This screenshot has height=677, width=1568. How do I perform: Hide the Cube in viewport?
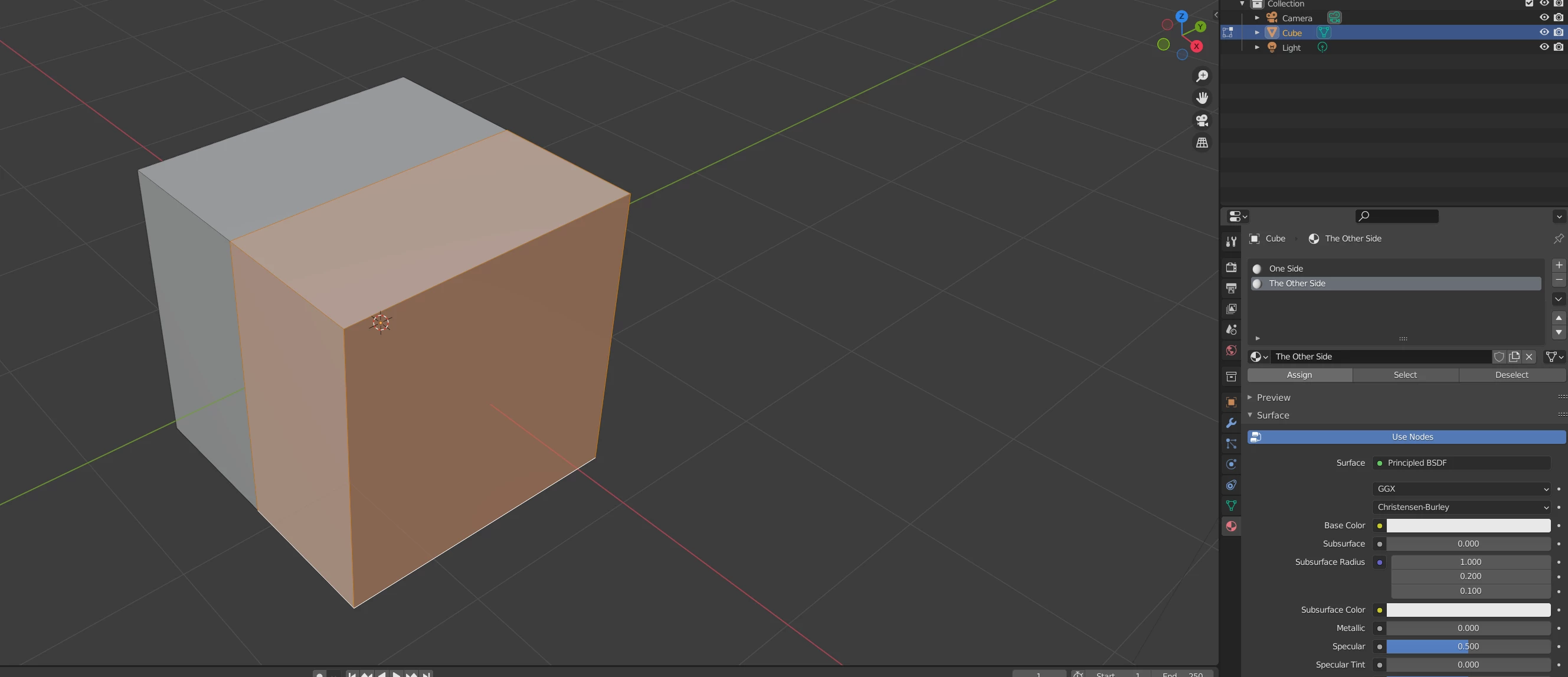coord(1544,32)
